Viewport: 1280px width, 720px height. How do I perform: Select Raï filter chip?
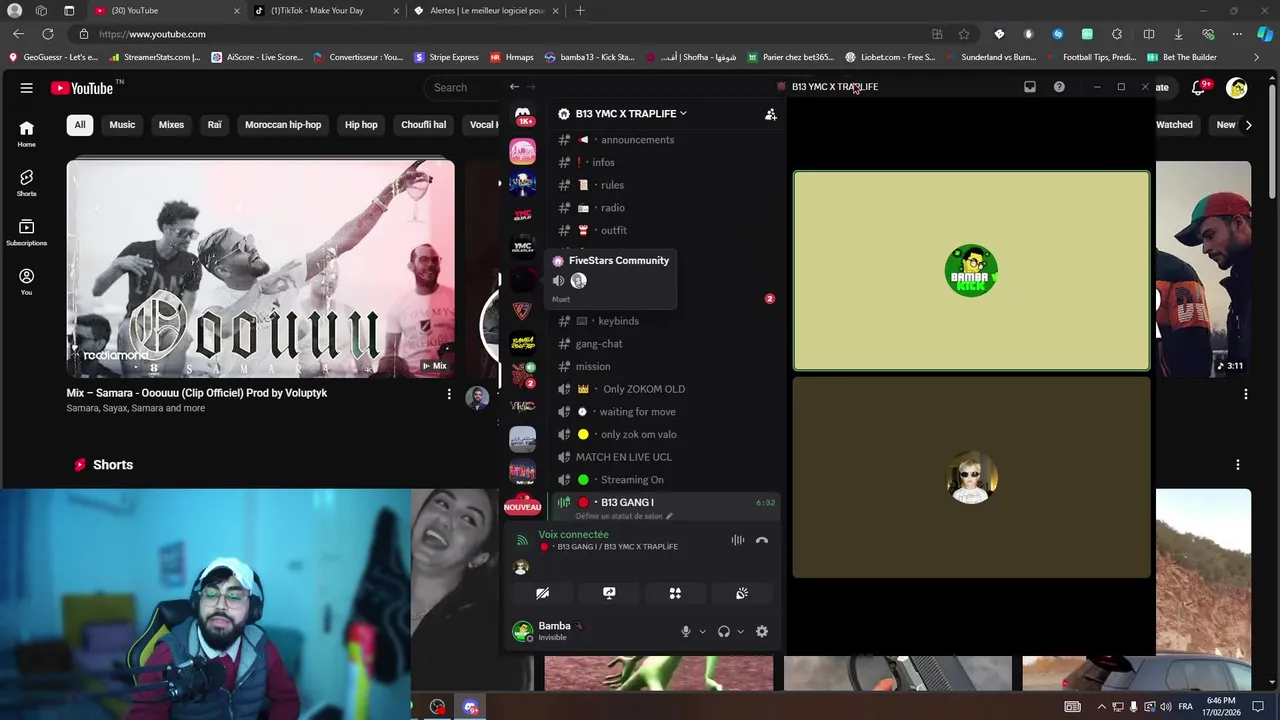214,125
